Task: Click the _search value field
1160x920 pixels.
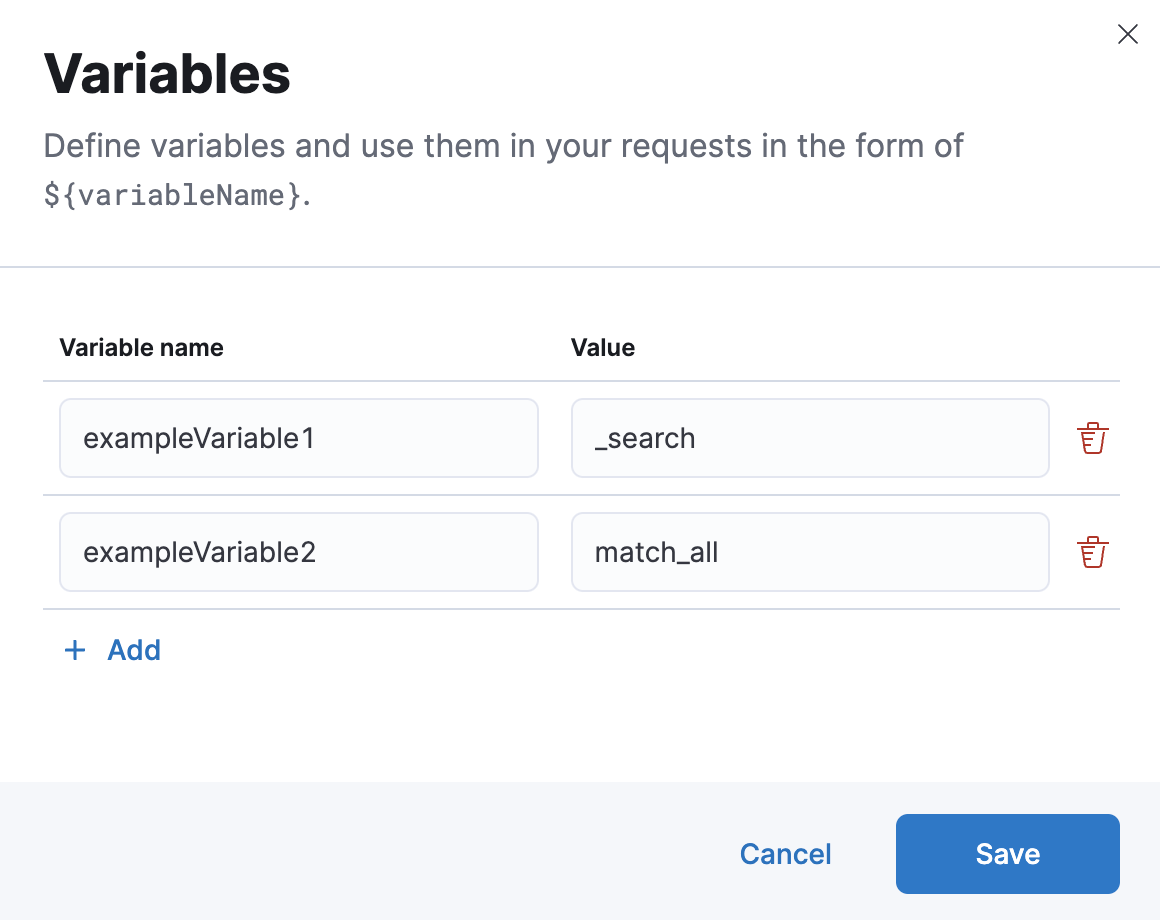Action: [x=810, y=437]
